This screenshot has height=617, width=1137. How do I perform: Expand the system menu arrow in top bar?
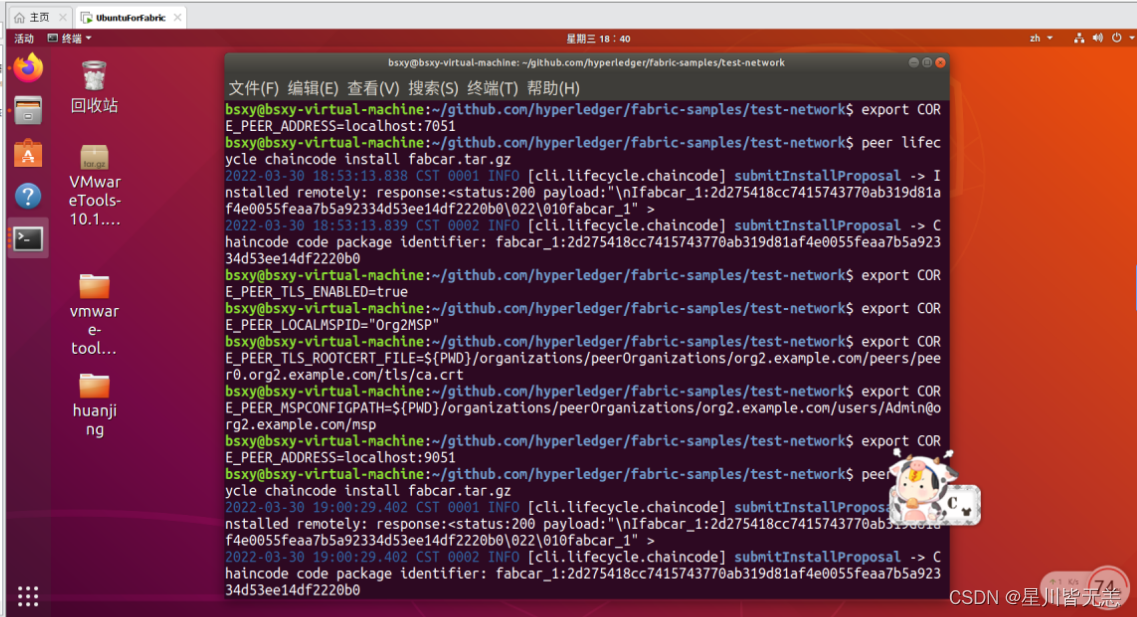coord(1131,38)
